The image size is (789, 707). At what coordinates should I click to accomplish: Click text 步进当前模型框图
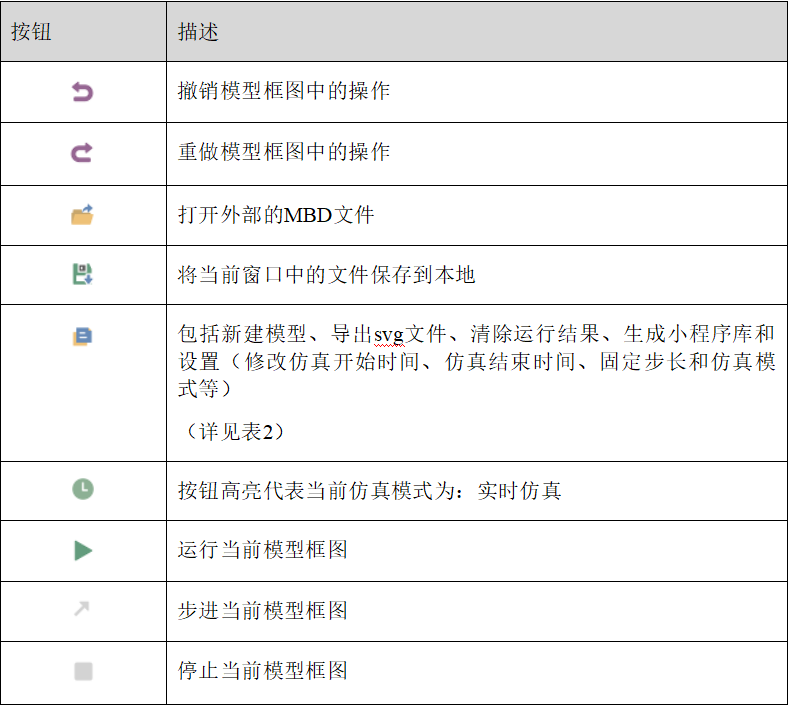click(263, 610)
